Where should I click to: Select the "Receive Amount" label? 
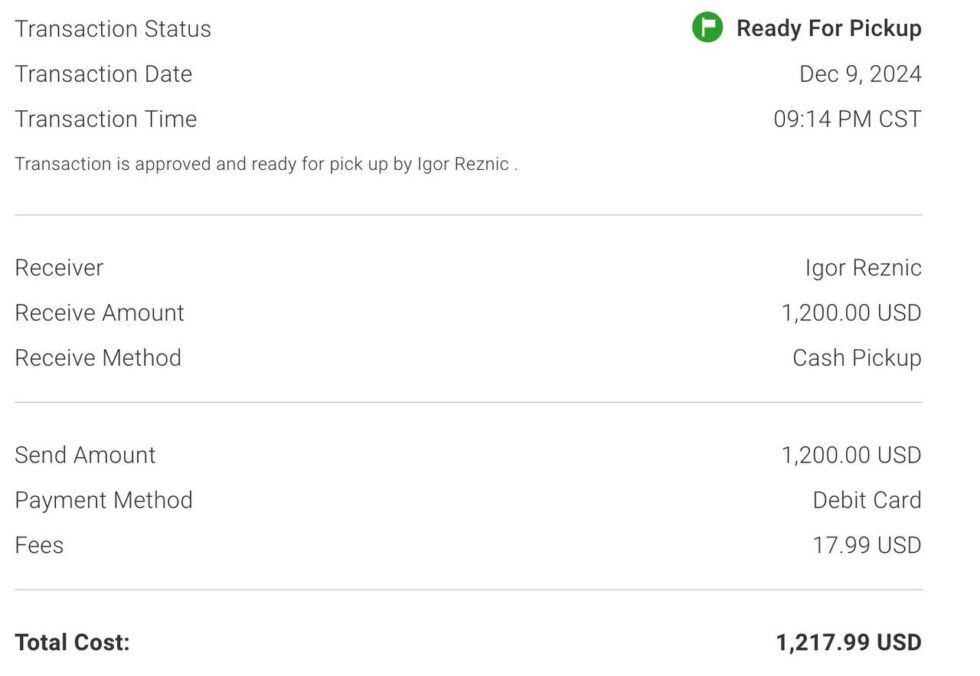100,313
